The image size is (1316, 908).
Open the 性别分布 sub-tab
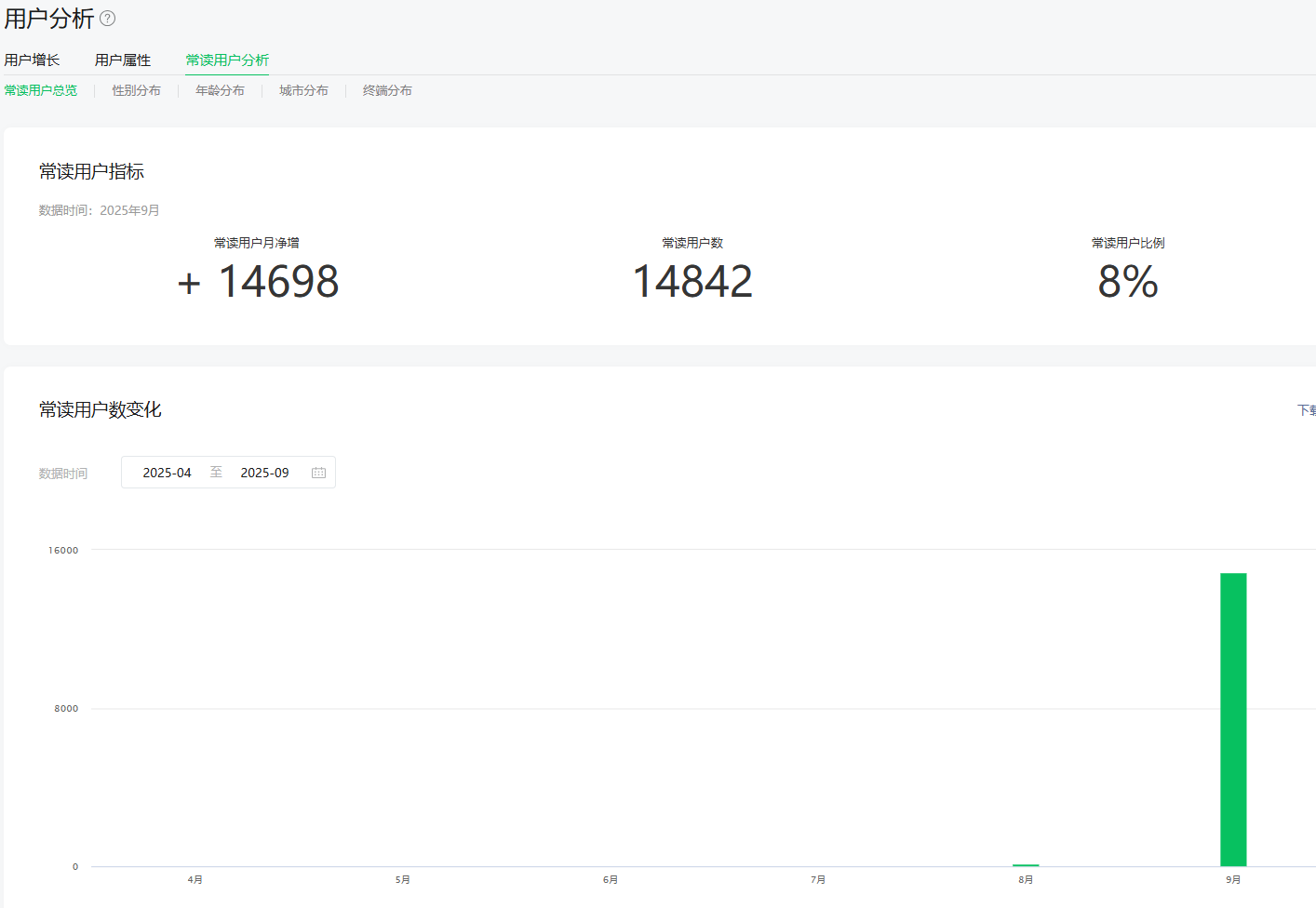point(136,90)
